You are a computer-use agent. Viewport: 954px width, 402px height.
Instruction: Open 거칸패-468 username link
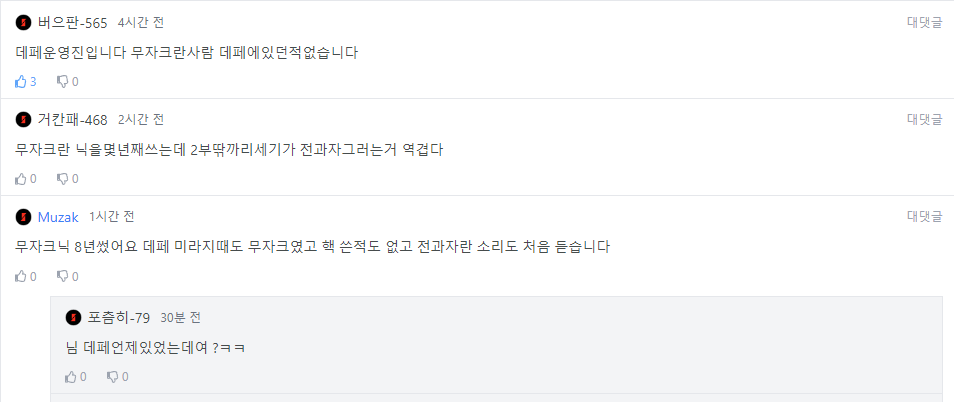[x=72, y=120]
